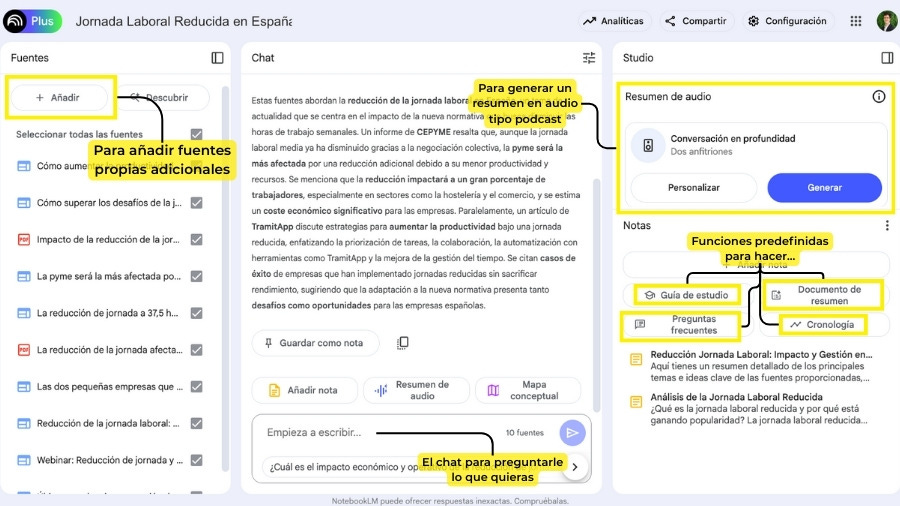Click document icon of Reducción de la jornada laboral source

pyautogui.click(x=24, y=423)
